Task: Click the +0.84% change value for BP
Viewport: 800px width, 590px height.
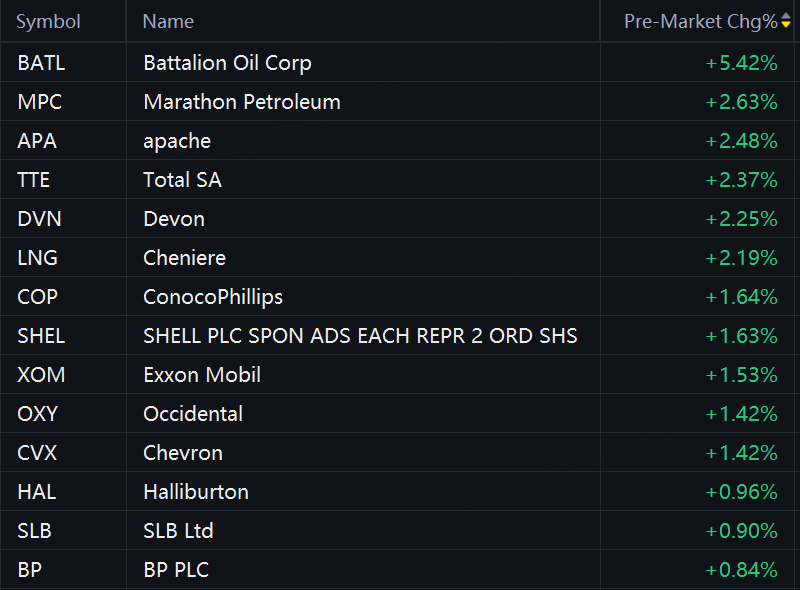Action: point(741,570)
